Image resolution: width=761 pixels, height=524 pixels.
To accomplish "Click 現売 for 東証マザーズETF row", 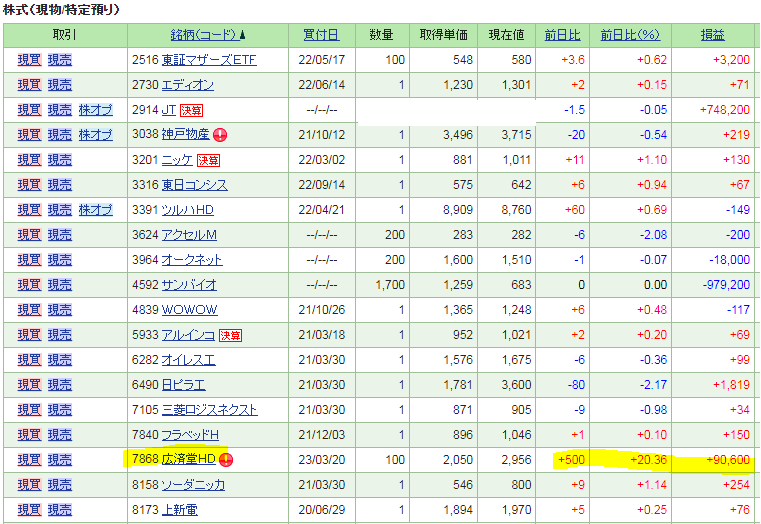I will click(60, 60).
